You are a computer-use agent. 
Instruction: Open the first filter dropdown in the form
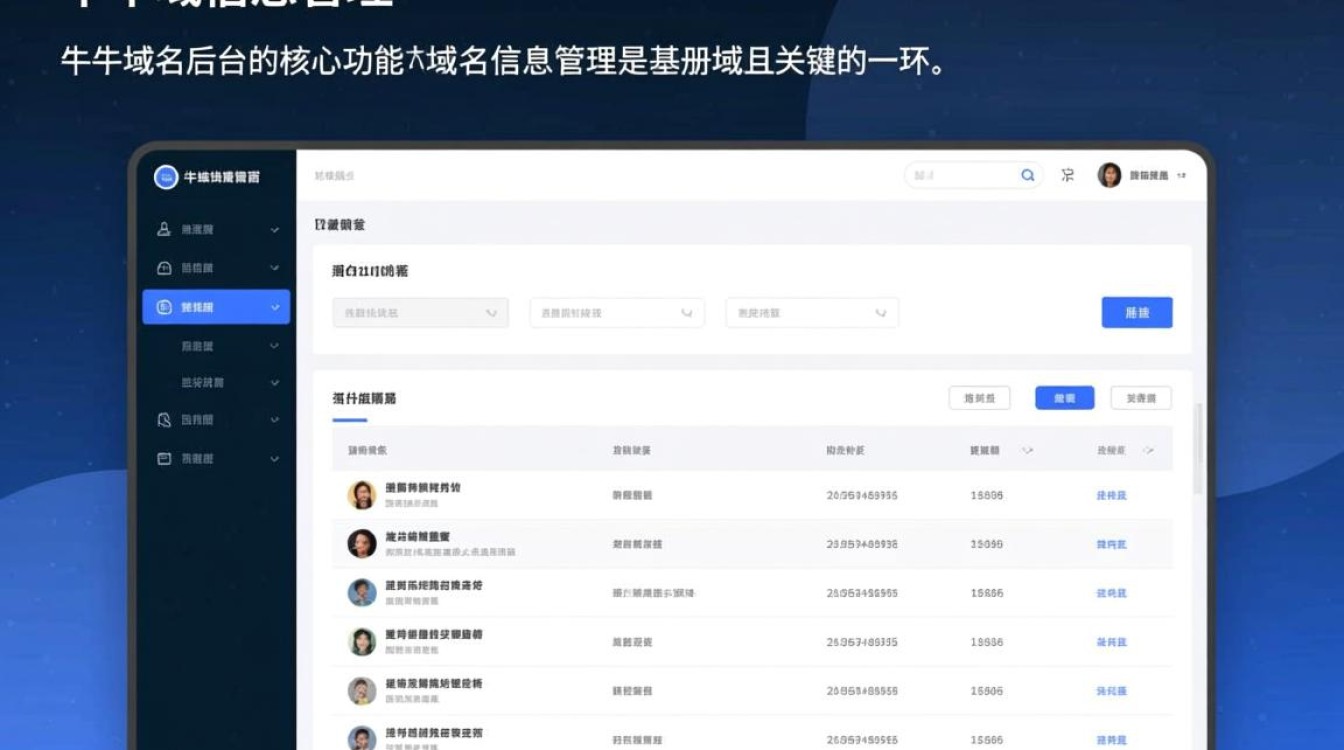pos(420,312)
